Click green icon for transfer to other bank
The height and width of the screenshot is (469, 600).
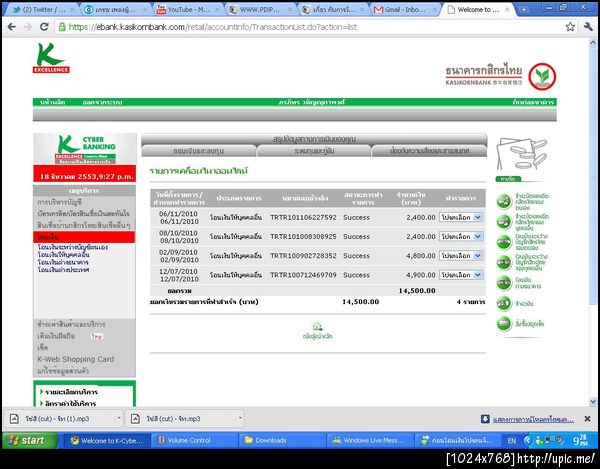pos(504,283)
